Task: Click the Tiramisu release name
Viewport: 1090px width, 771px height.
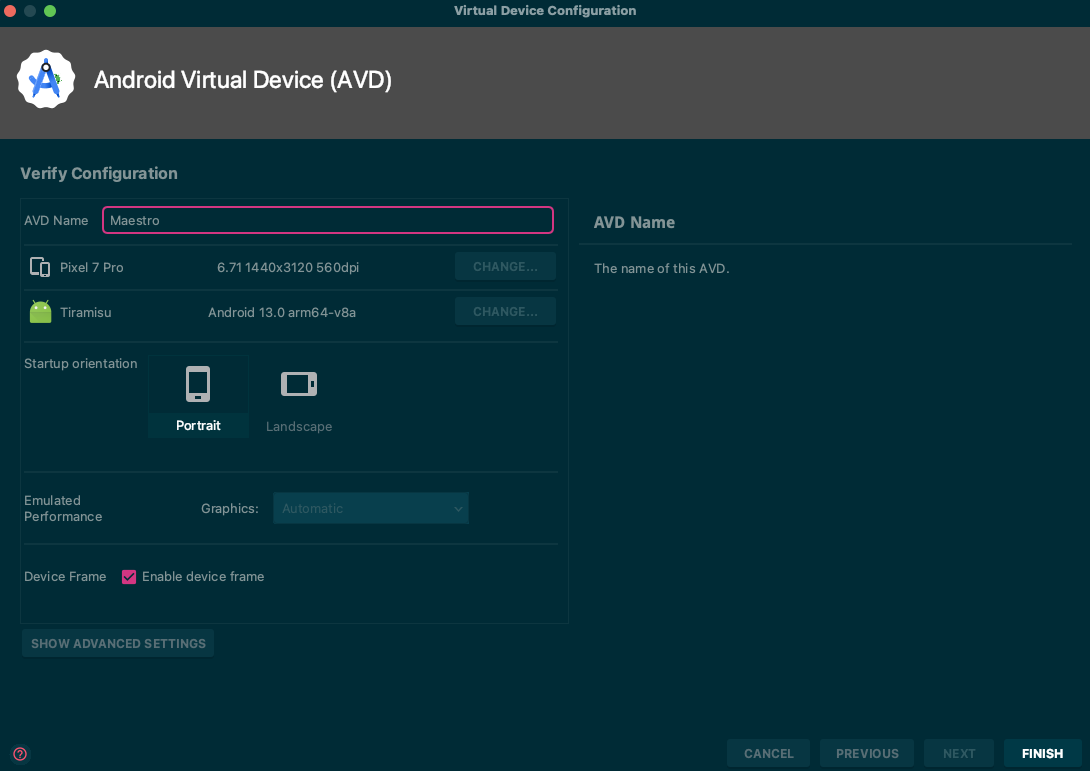Action: pos(86,312)
